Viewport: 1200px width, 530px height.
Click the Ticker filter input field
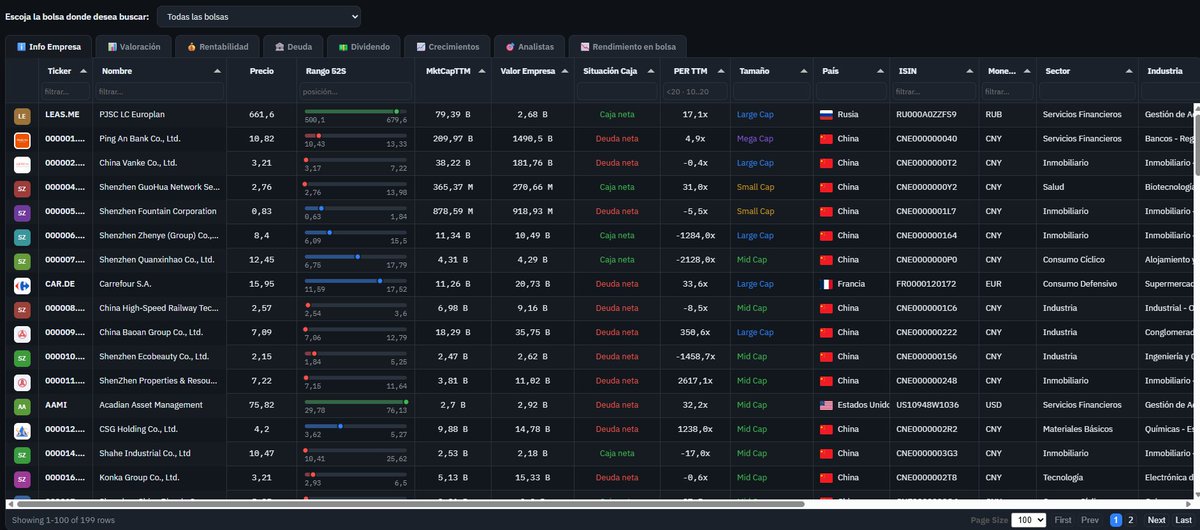click(x=66, y=92)
